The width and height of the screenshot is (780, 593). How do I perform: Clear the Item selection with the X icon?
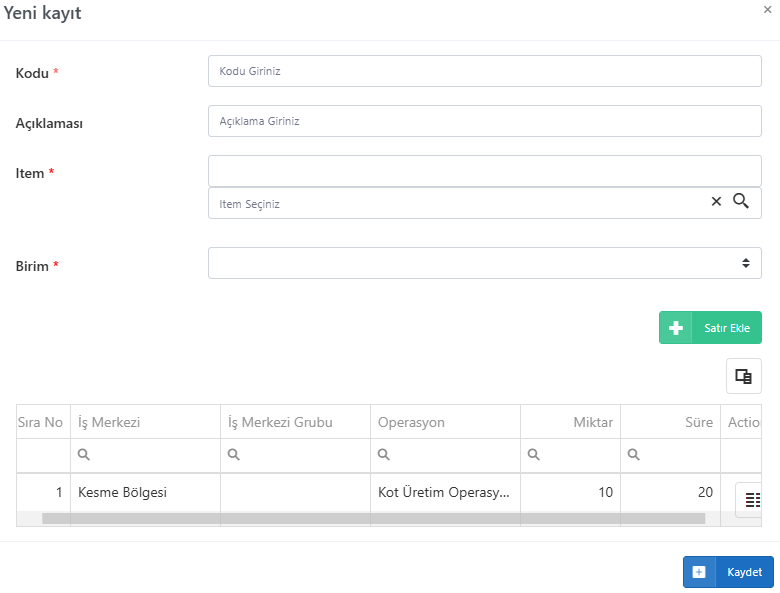[716, 201]
